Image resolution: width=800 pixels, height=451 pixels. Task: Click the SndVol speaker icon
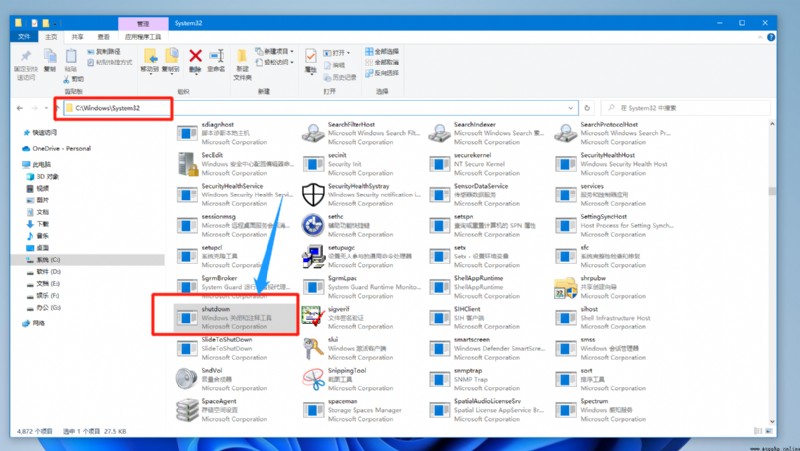[186, 379]
